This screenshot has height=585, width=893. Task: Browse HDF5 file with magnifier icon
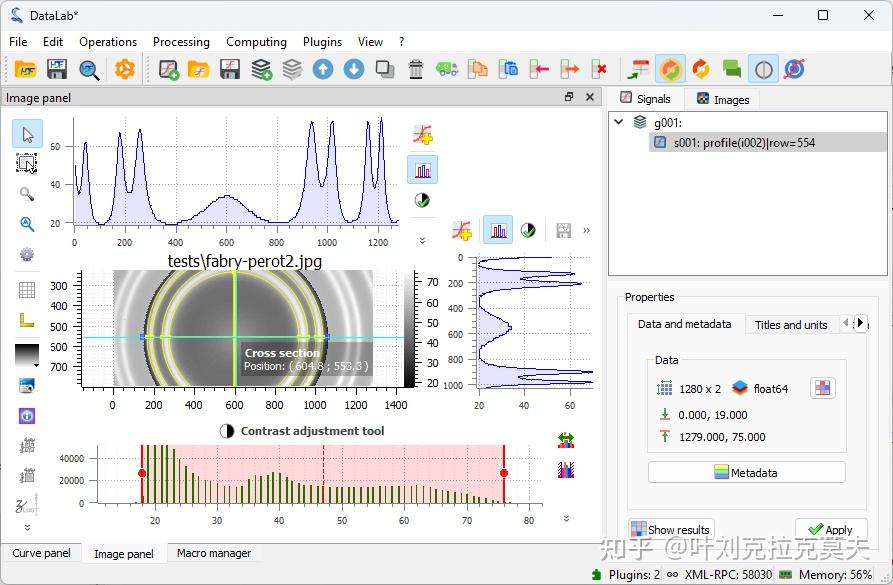89,69
